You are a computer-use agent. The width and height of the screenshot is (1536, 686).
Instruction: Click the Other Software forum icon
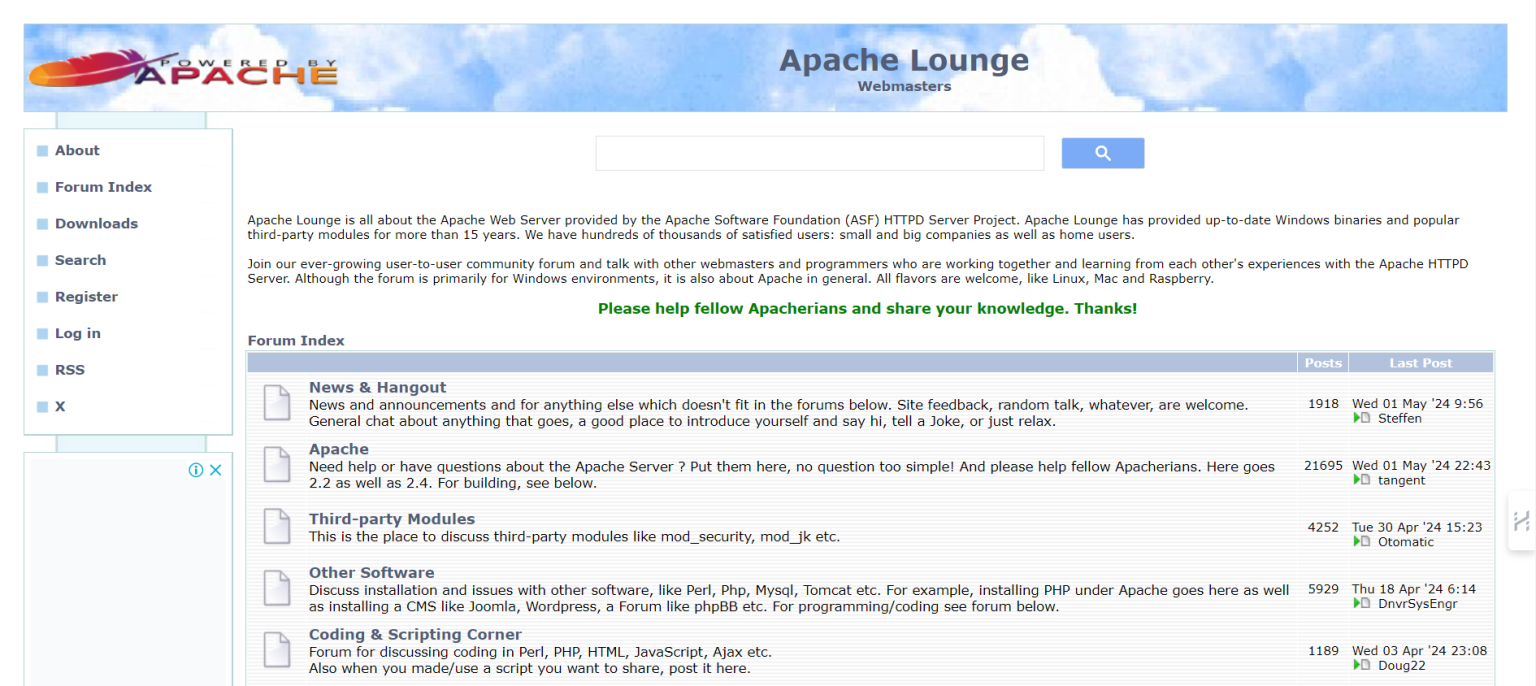(276, 588)
